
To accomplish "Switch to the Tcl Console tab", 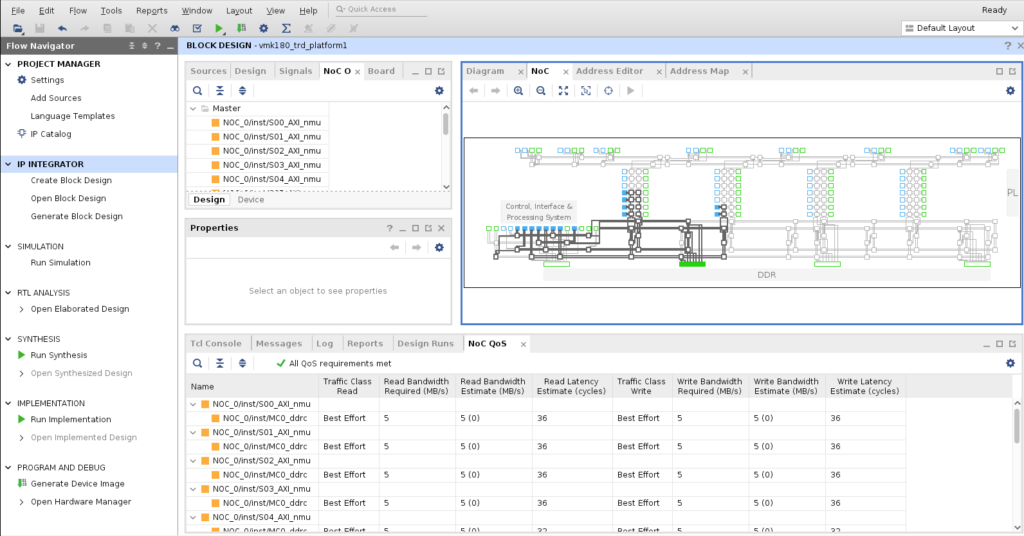I will click(216, 343).
